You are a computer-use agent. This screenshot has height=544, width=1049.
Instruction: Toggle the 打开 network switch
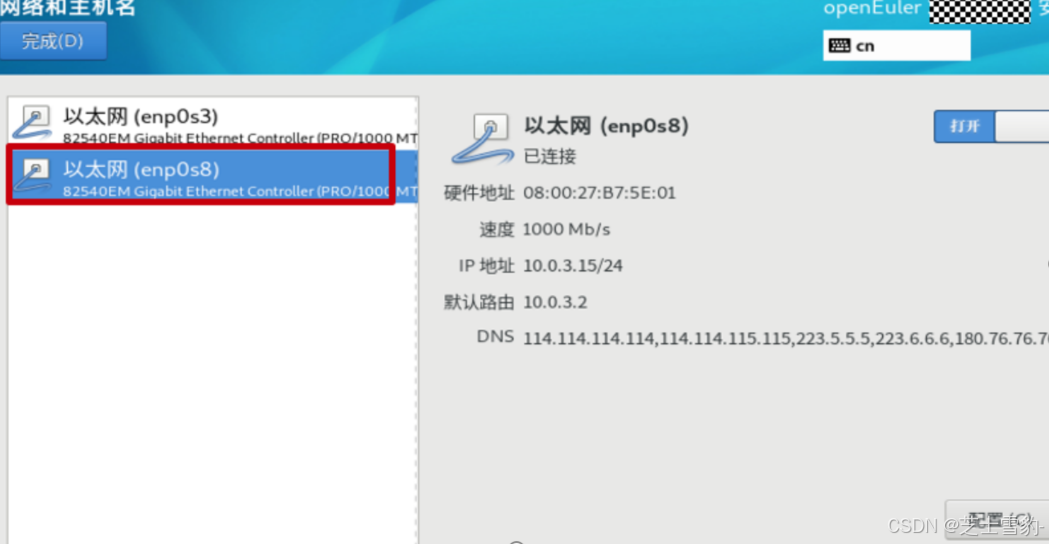click(x=991, y=126)
